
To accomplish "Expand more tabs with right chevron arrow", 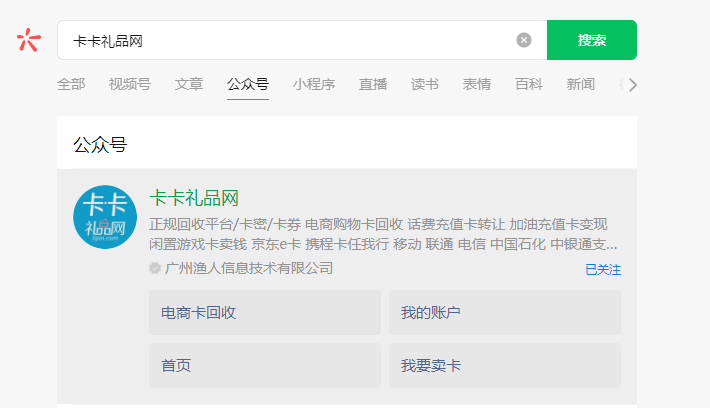I will (633, 85).
